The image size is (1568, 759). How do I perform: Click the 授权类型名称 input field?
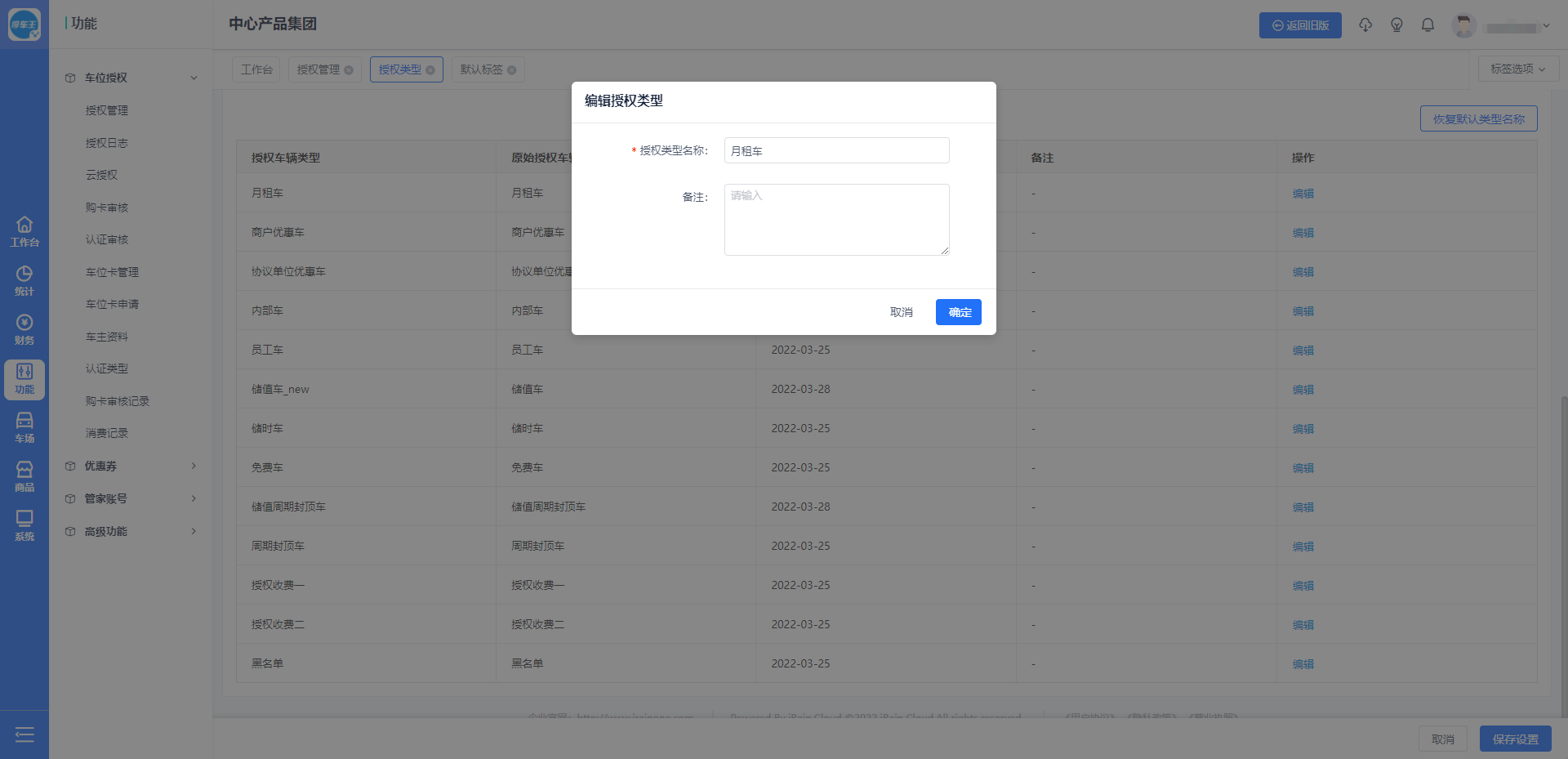point(836,151)
